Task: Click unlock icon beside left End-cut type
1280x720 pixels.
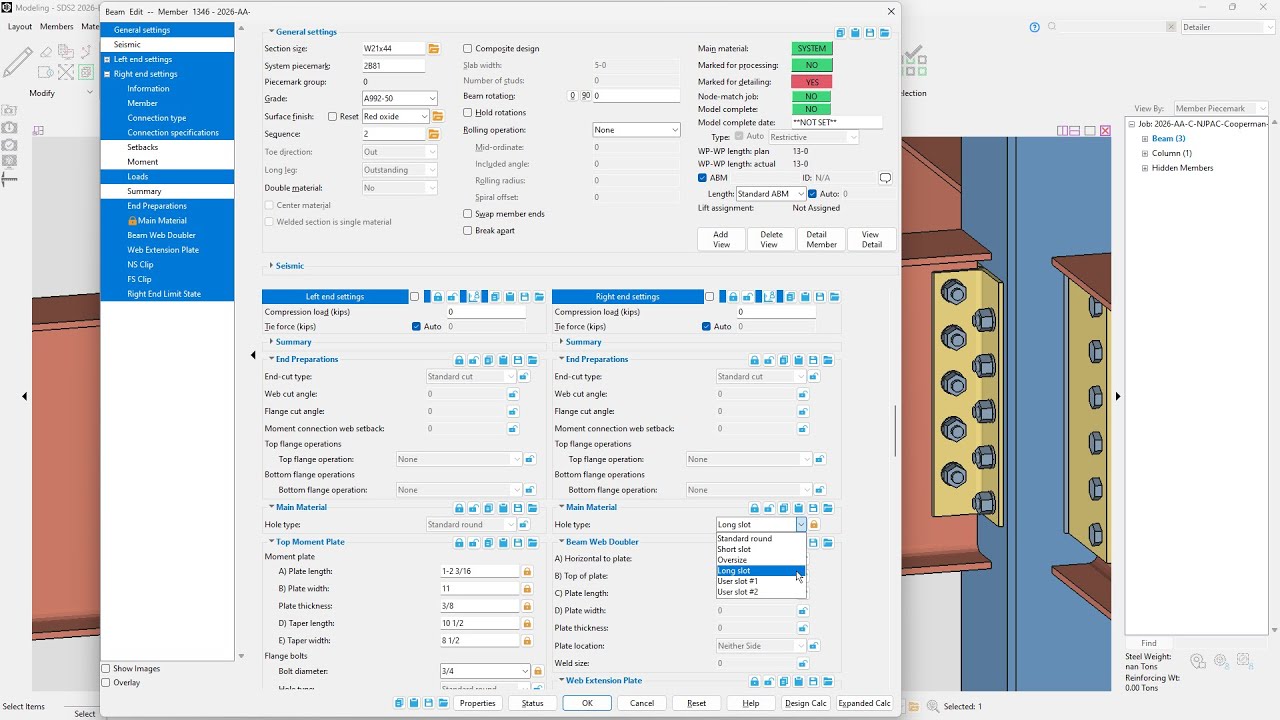Action: pyautogui.click(x=523, y=377)
